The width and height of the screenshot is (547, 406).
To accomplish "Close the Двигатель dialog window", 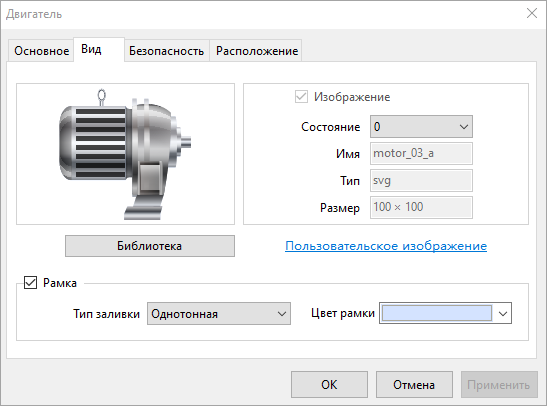I will (x=532, y=14).
